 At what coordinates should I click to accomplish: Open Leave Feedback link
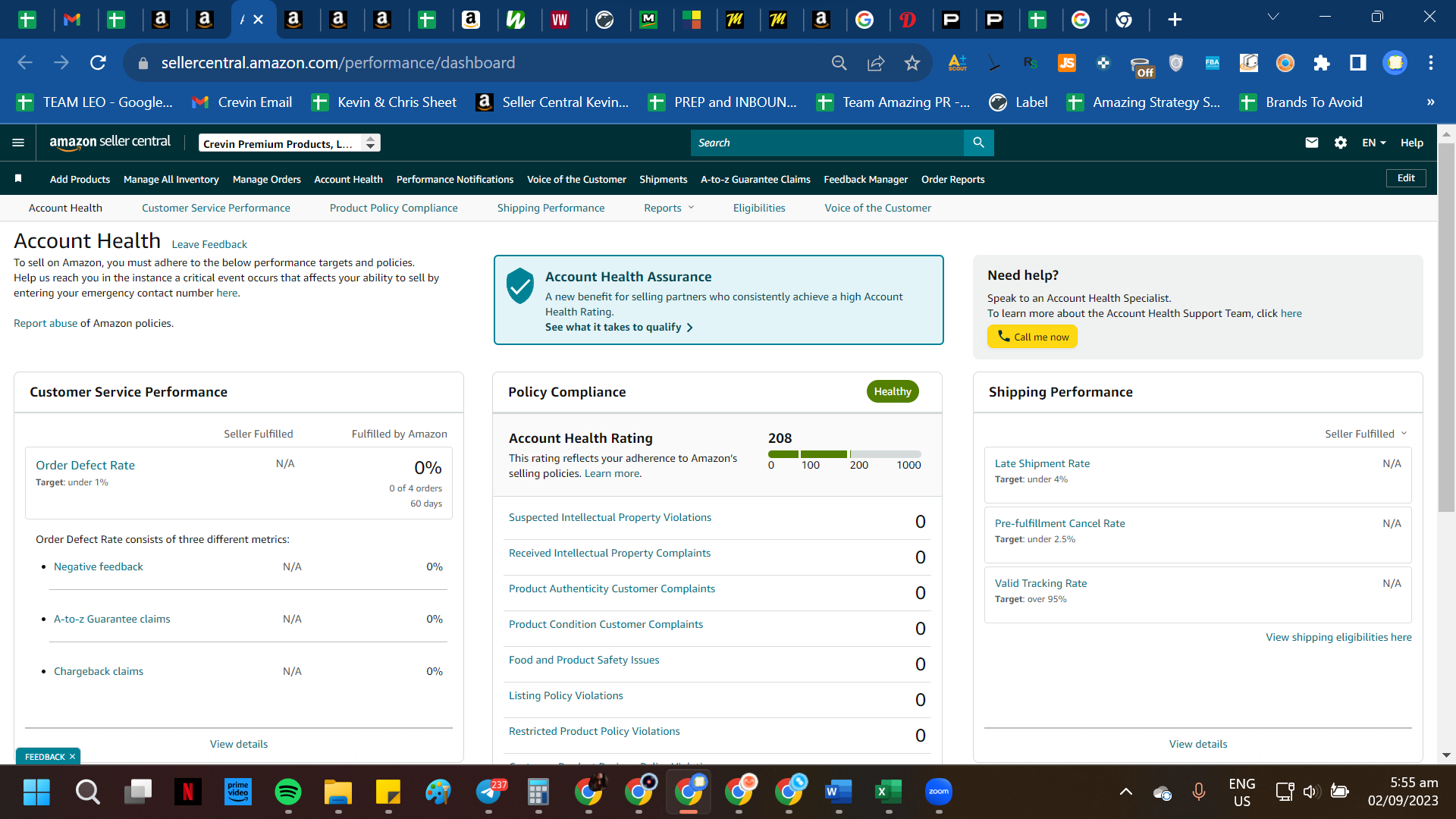pyautogui.click(x=209, y=244)
